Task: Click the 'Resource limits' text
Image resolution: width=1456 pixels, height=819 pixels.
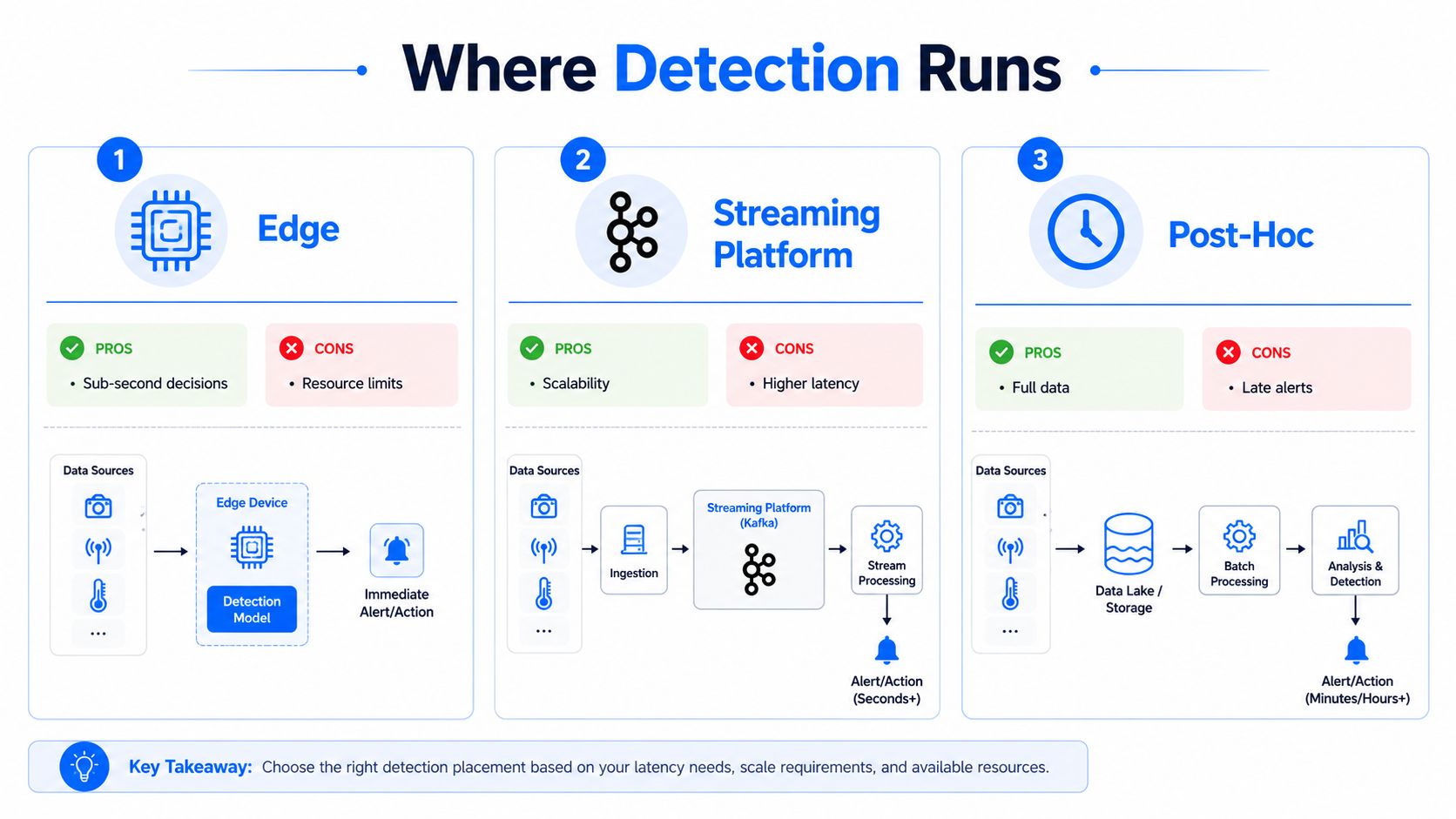Action: [352, 384]
